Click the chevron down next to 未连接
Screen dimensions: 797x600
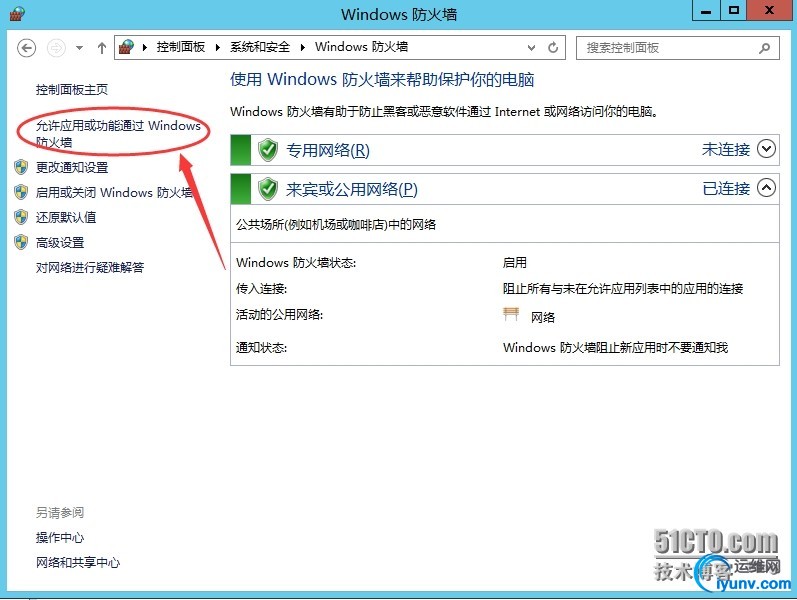pos(766,149)
